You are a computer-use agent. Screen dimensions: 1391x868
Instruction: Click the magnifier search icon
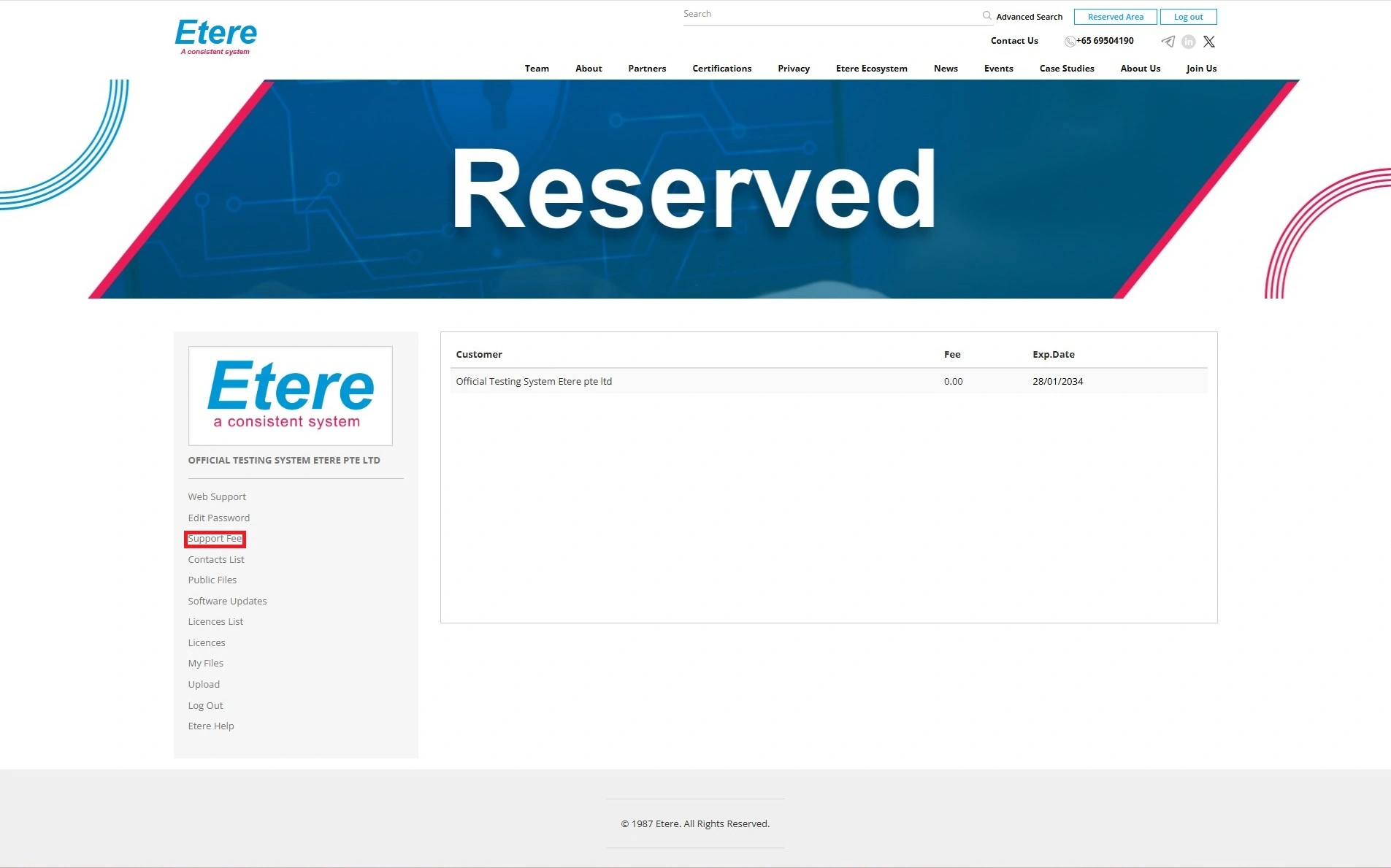coord(986,15)
